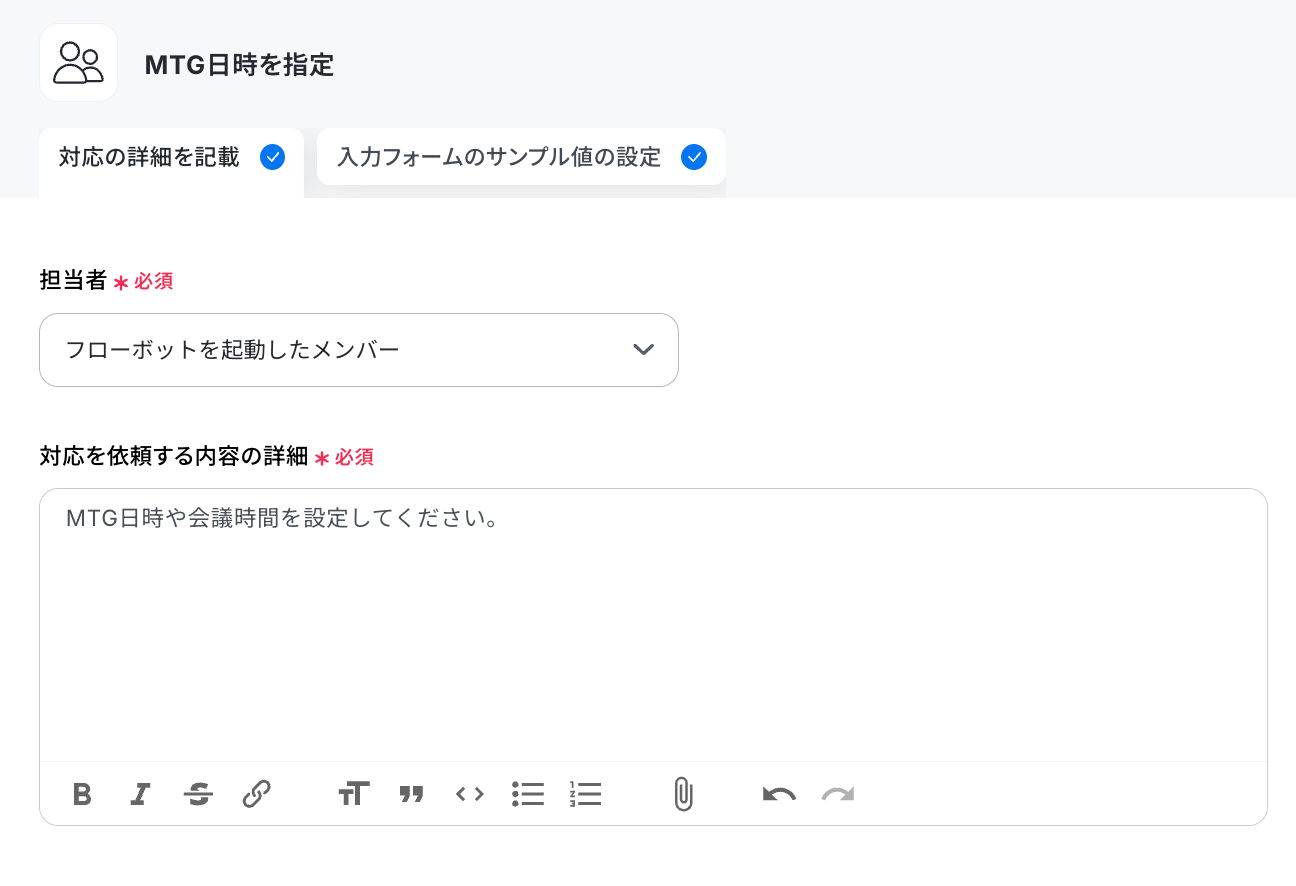Apply strikethrough formatting
Screen dimensions: 1296x886
tap(198, 795)
